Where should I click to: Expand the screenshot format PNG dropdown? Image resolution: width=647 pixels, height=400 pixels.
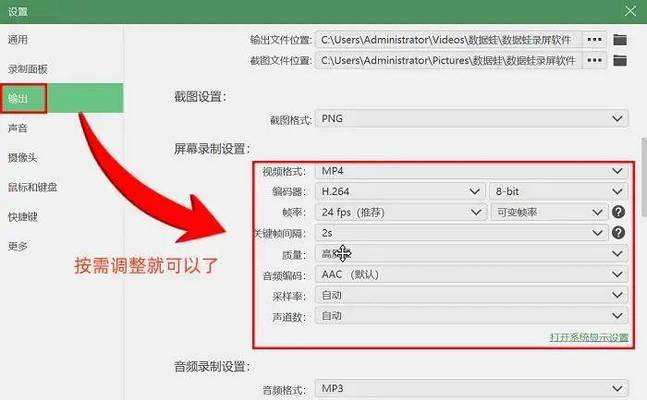point(472,118)
